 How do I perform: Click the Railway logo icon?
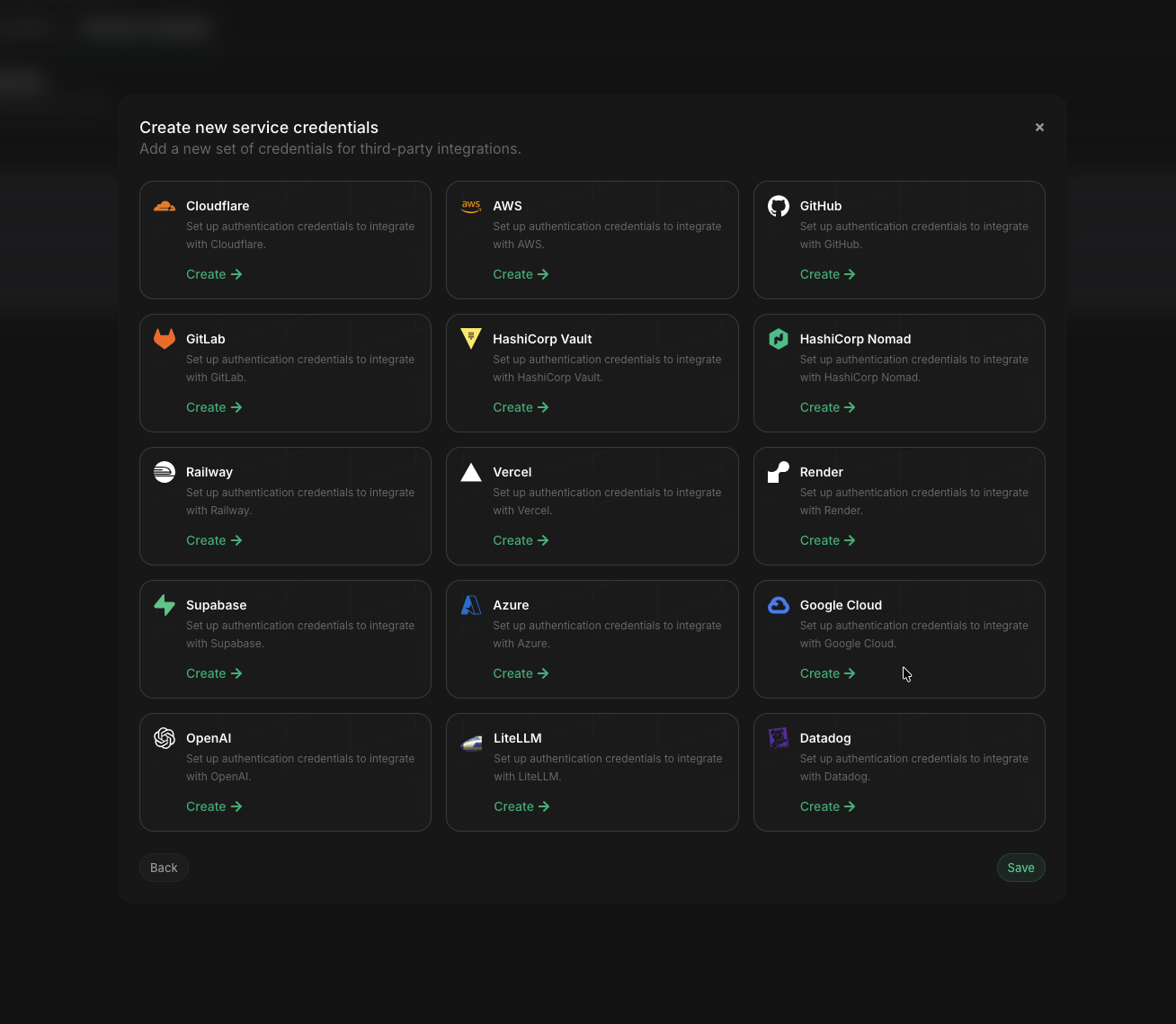pos(165,472)
